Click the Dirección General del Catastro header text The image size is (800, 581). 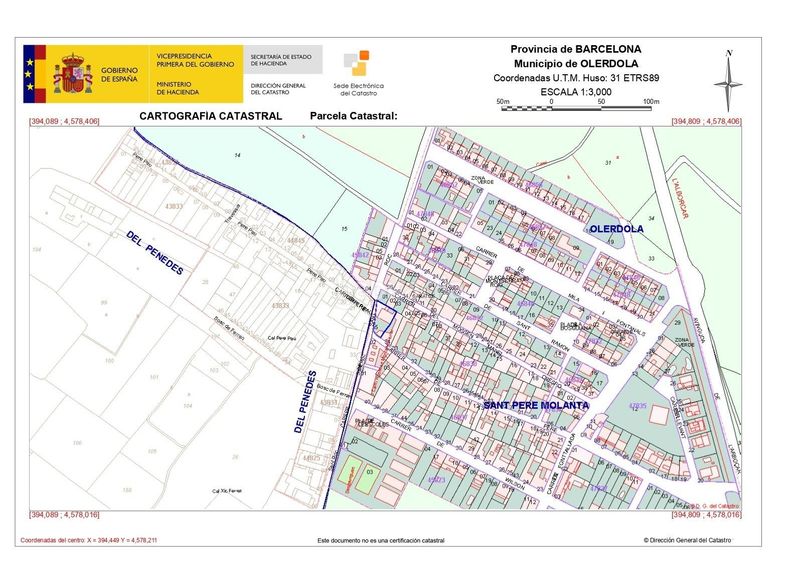tap(278, 89)
